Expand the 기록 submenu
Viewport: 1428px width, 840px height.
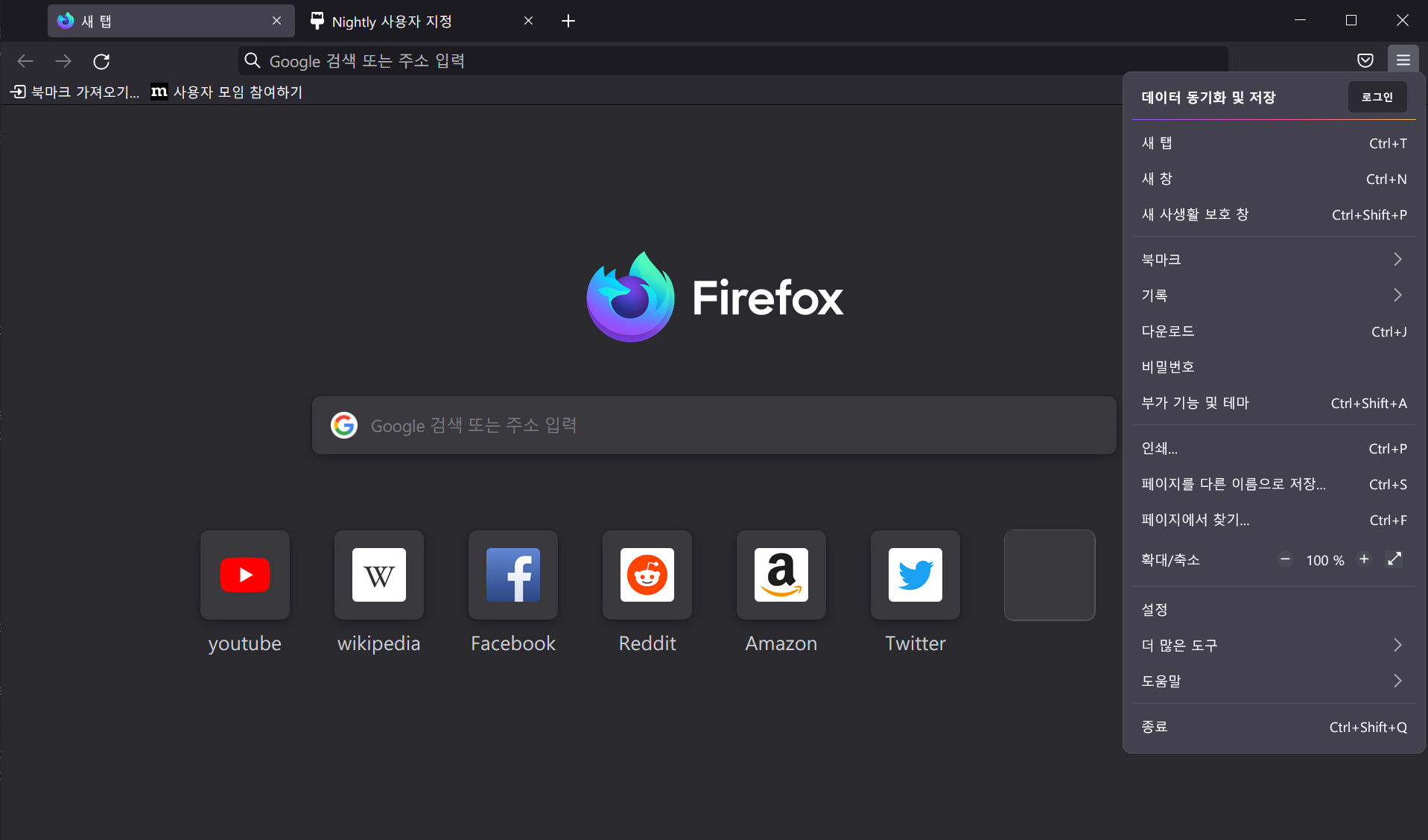click(1274, 295)
